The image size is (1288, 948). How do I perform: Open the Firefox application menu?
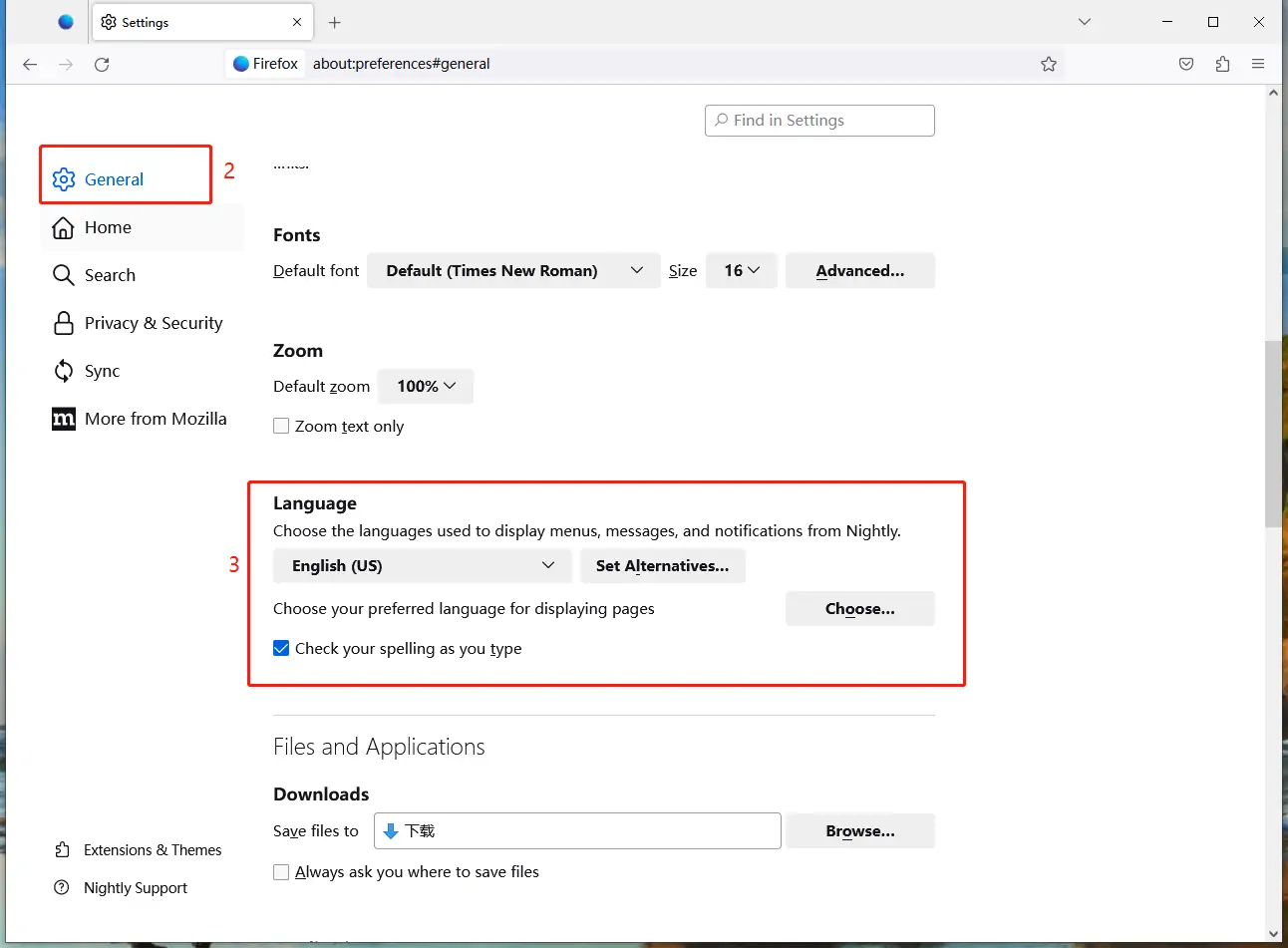[1258, 63]
